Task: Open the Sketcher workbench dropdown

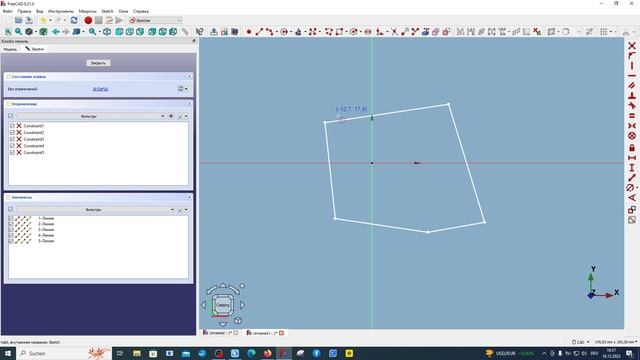Action: (x=155, y=20)
